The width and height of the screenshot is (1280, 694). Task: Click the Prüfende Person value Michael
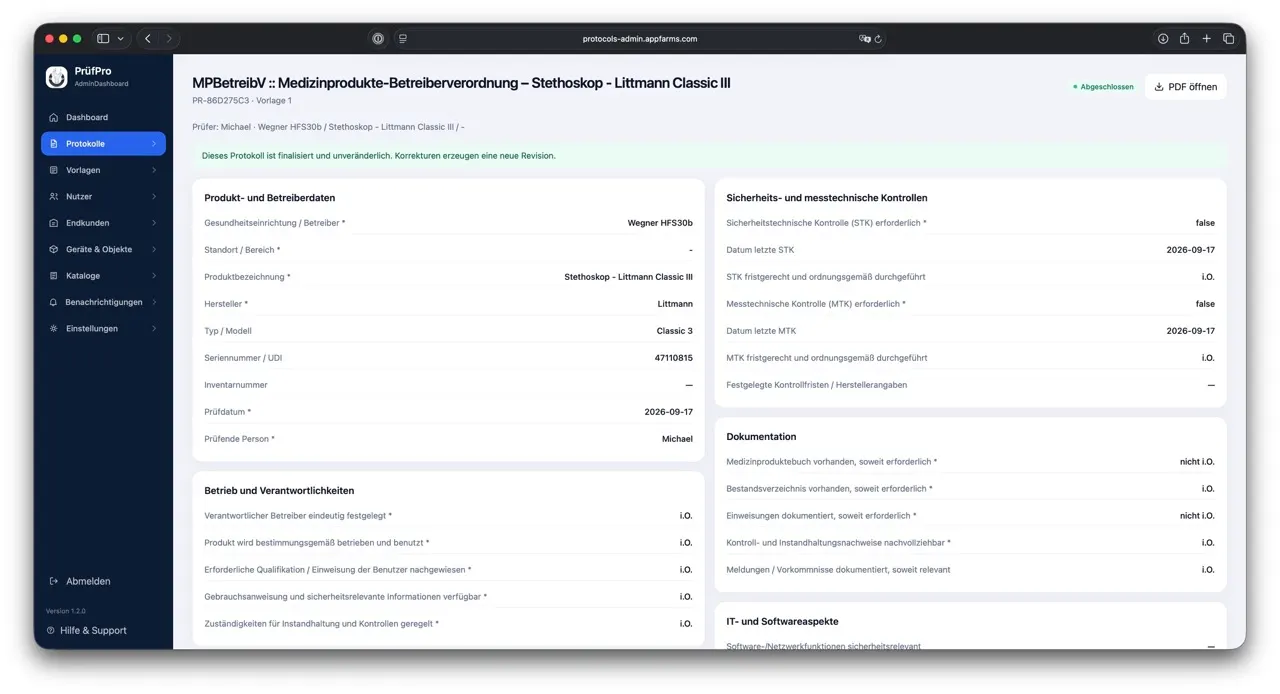677,439
